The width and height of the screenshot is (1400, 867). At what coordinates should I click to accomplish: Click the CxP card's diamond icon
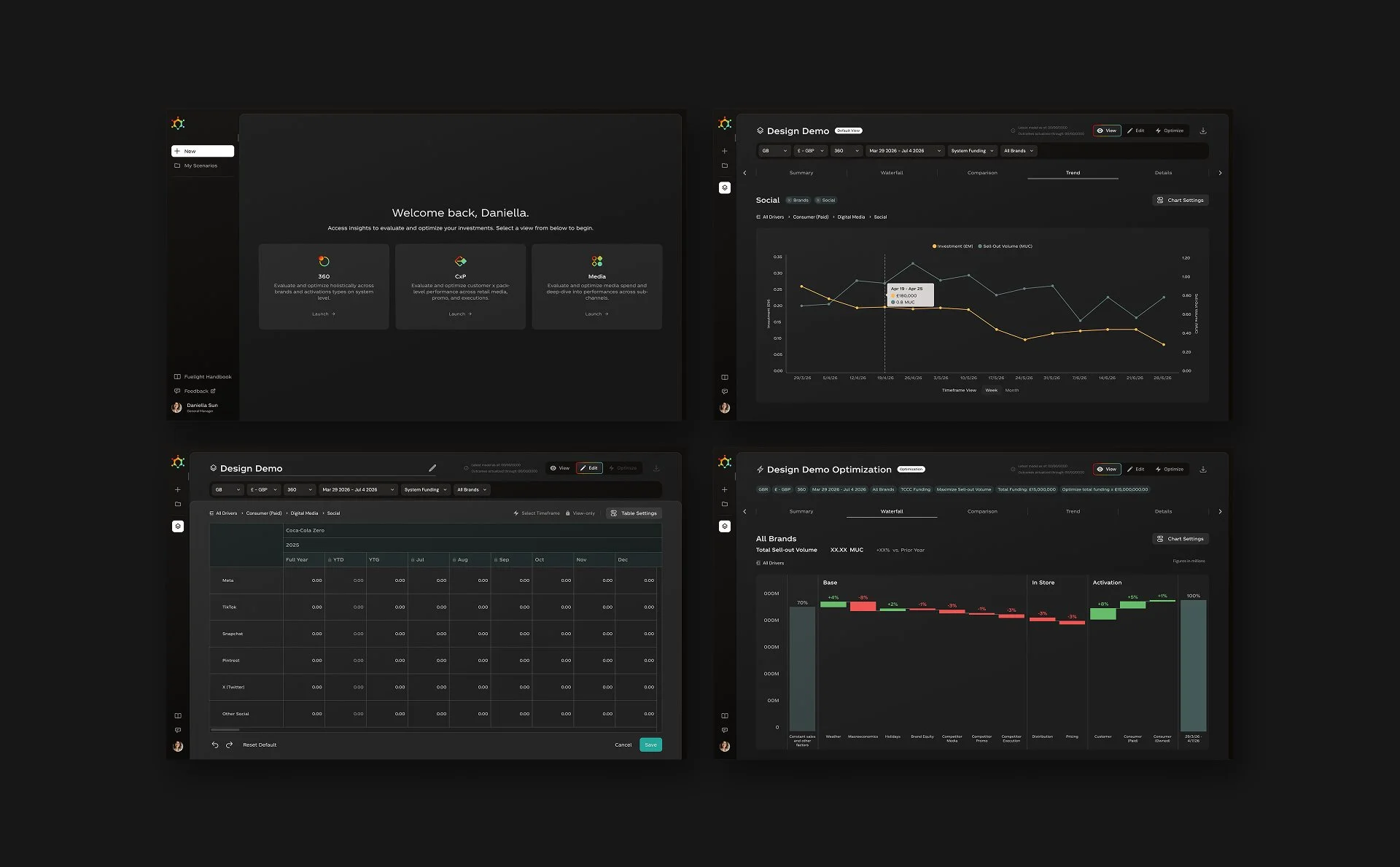(x=460, y=261)
